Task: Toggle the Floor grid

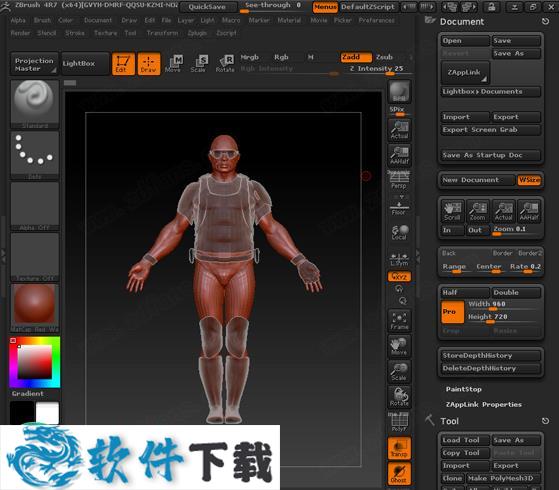Action: [x=399, y=206]
